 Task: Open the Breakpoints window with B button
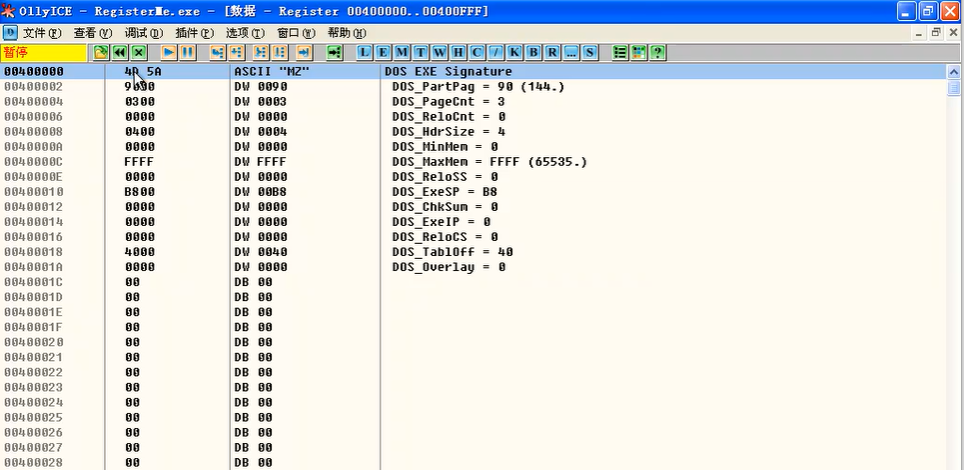pyautogui.click(x=534, y=53)
